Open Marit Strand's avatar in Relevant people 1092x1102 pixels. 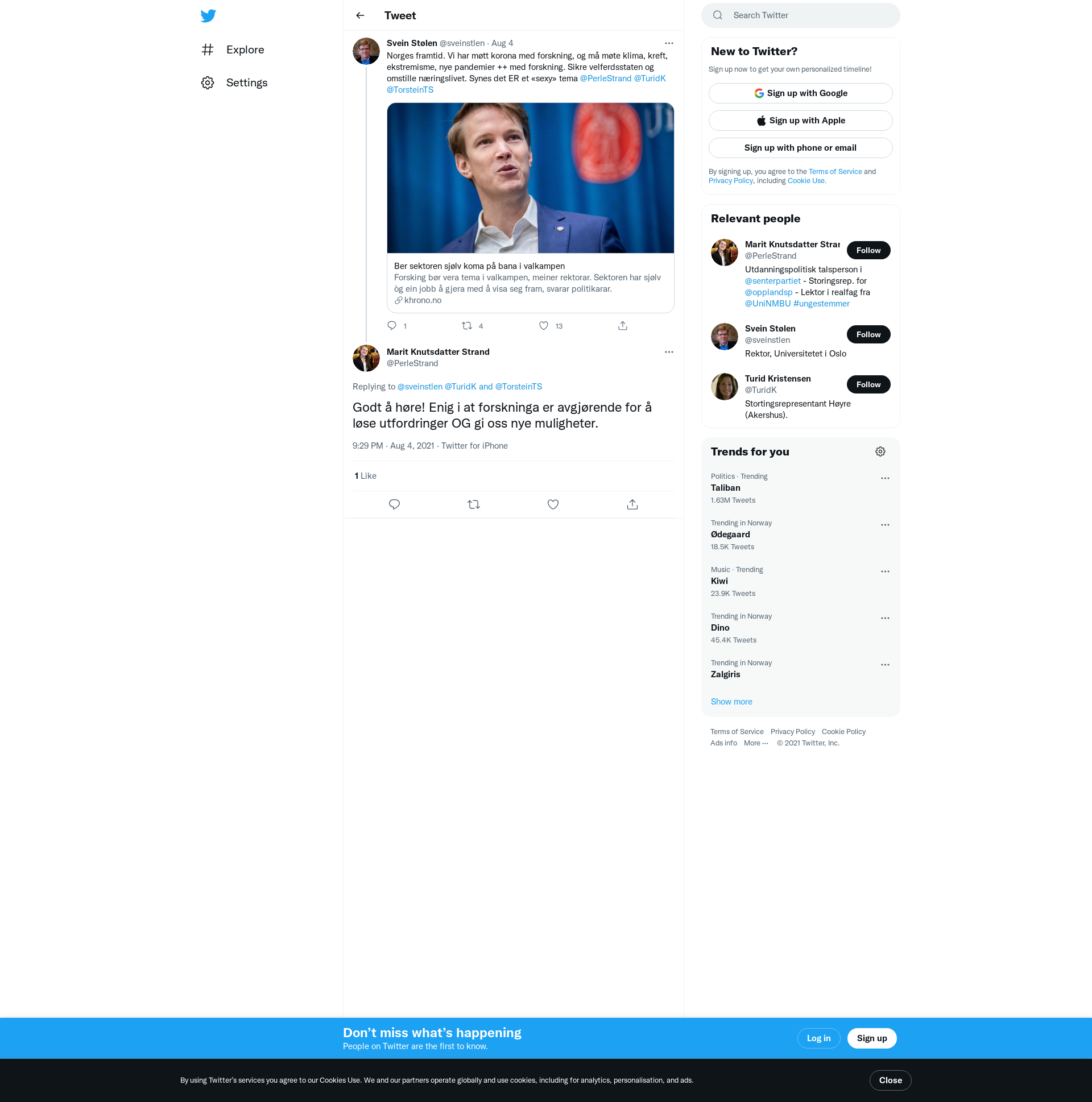point(724,252)
